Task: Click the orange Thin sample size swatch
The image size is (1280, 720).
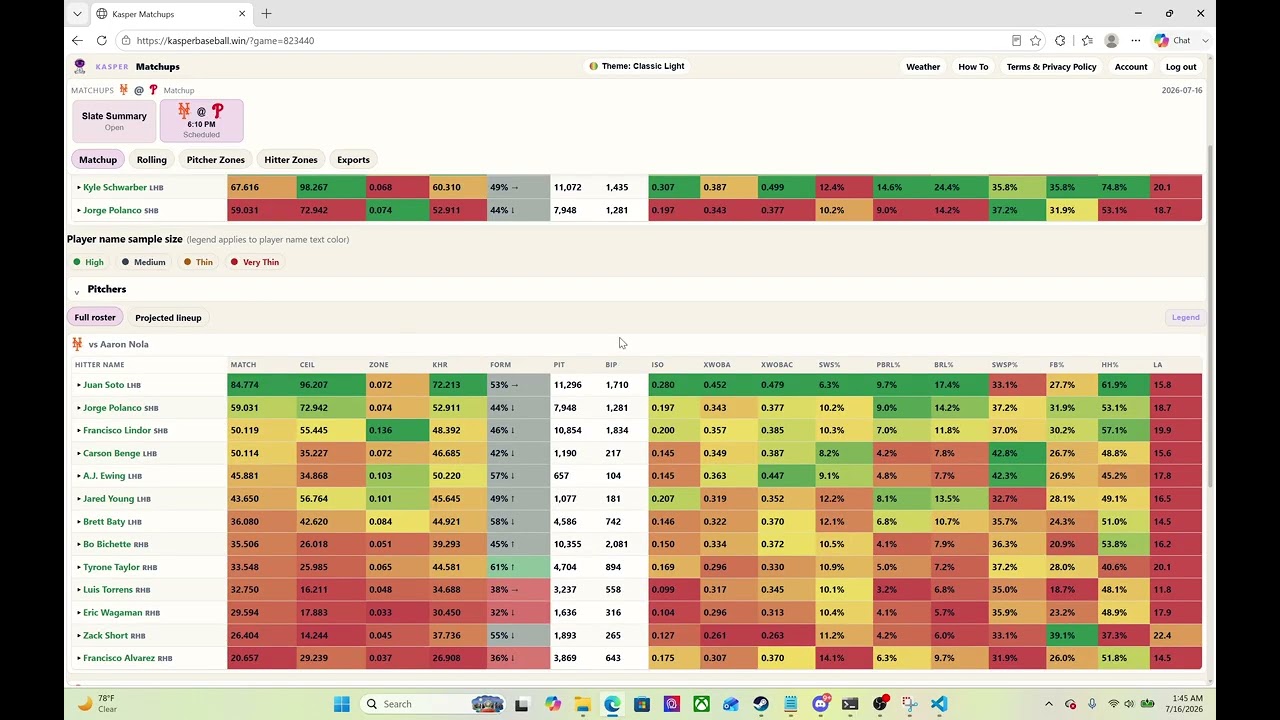Action: pos(187,262)
